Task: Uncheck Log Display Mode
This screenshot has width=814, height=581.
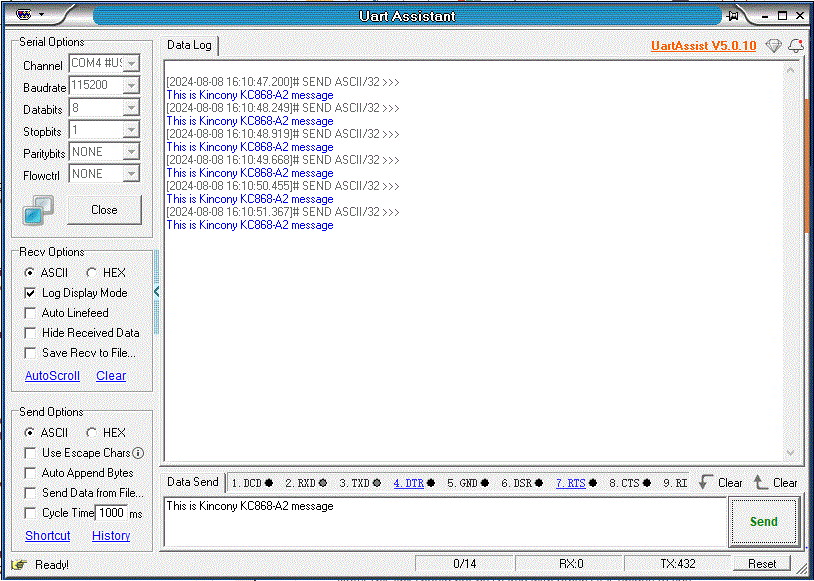Action: click(x=30, y=293)
